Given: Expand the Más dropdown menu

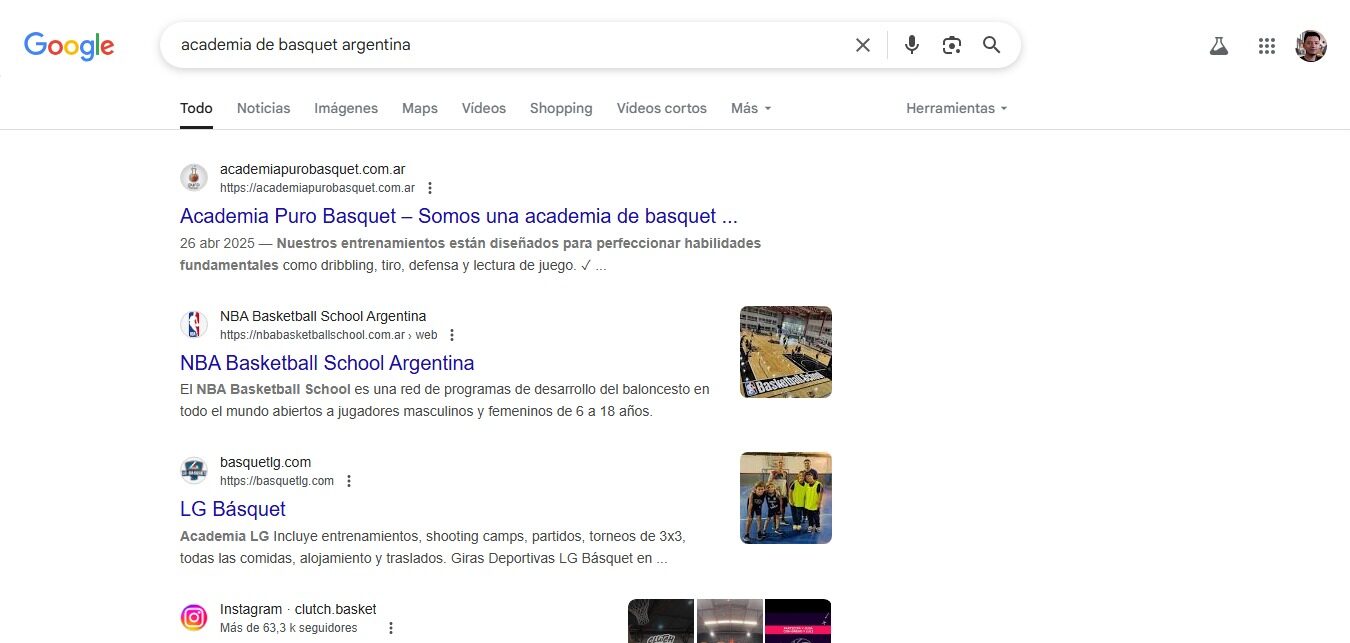Looking at the screenshot, I should click(x=751, y=108).
